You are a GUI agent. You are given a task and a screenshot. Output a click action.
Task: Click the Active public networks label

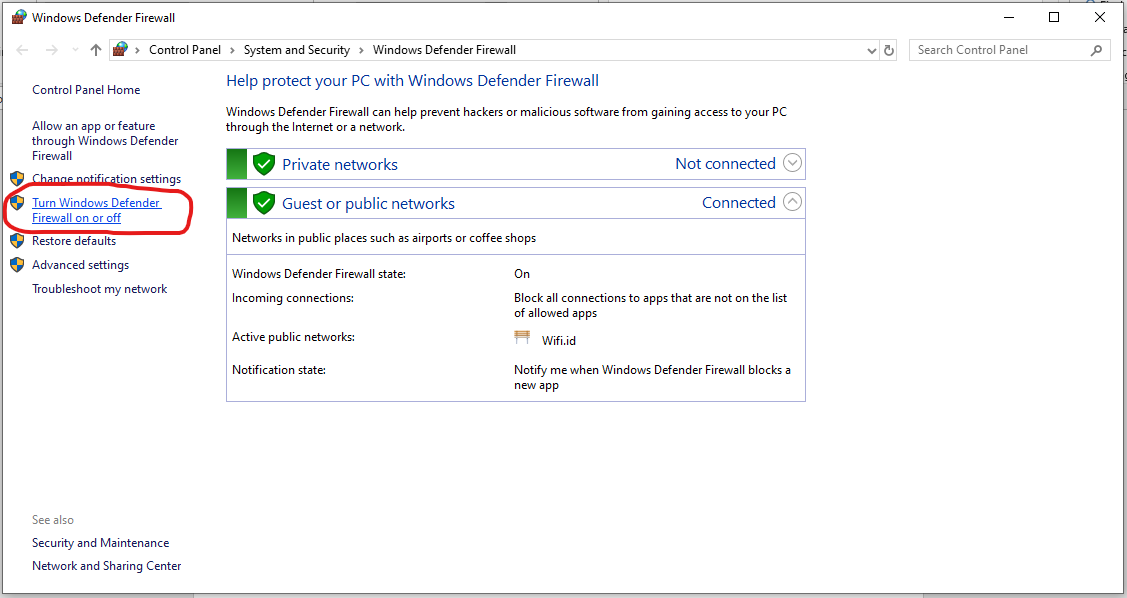[293, 336]
